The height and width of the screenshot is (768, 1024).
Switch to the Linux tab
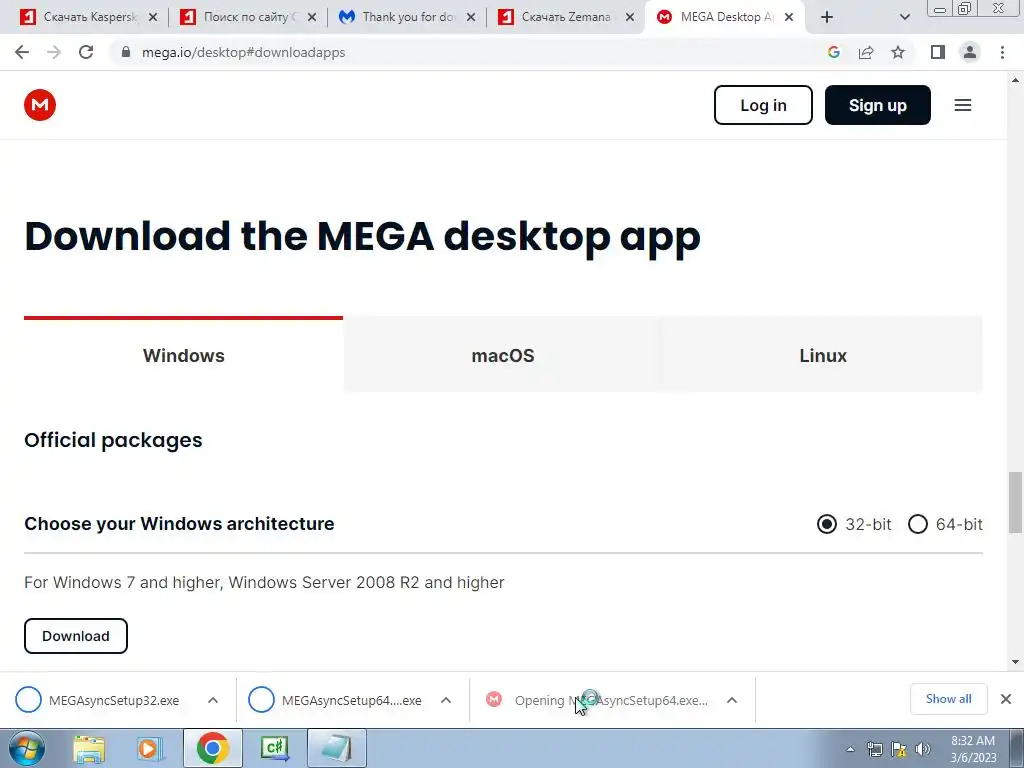pyautogui.click(x=823, y=355)
